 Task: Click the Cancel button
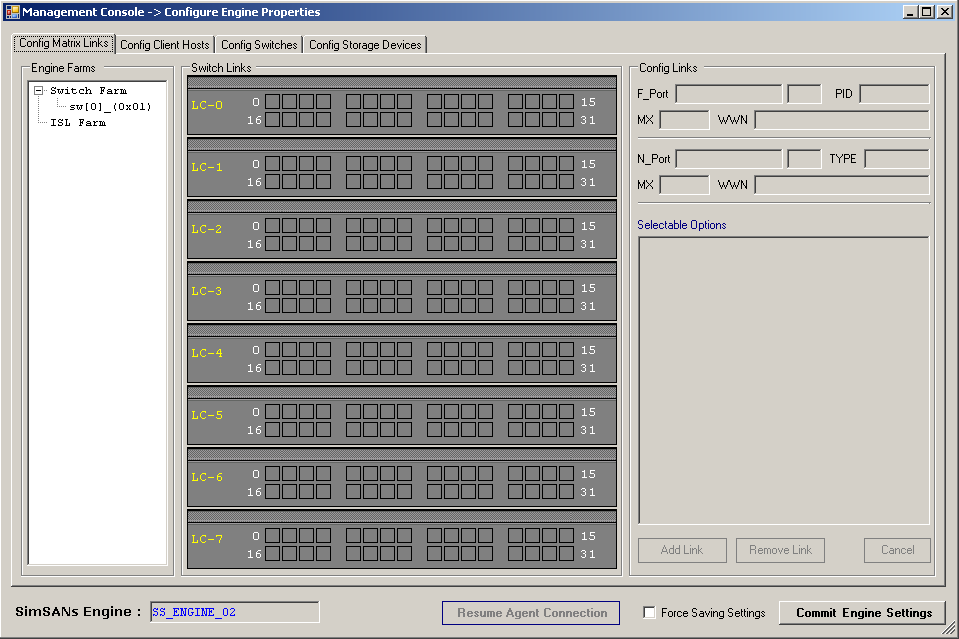[x=897, y=550]
